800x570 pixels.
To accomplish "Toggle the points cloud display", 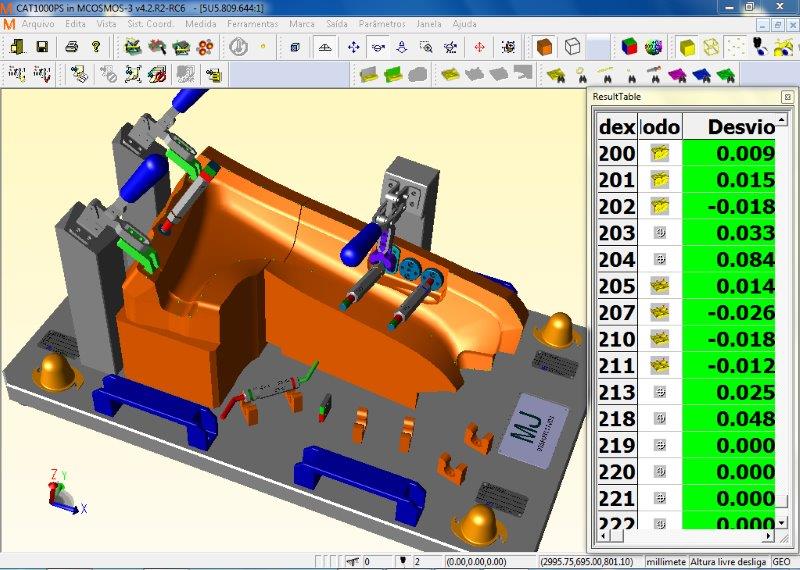I will pos(736,47).
